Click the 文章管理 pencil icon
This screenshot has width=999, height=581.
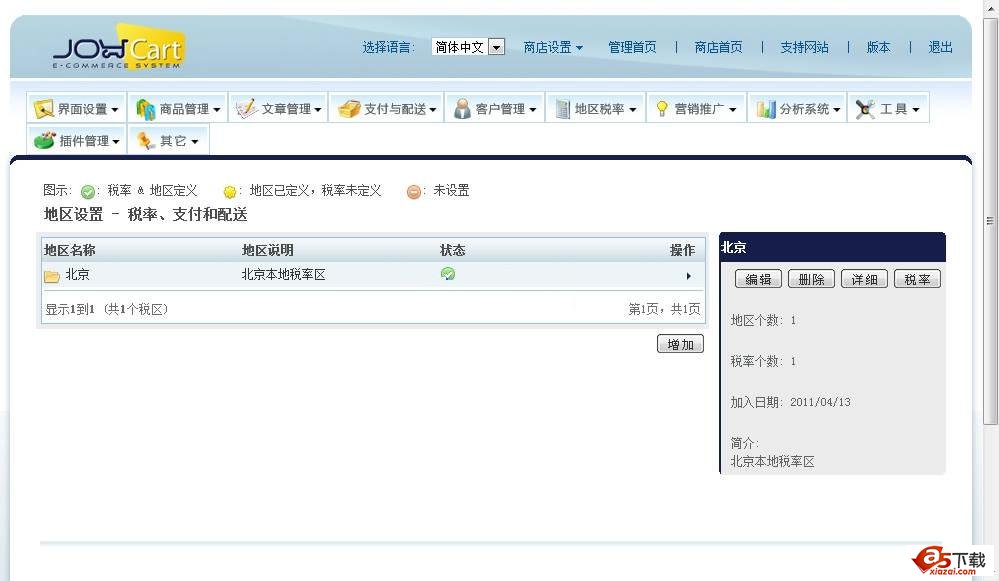coord(246,108)
